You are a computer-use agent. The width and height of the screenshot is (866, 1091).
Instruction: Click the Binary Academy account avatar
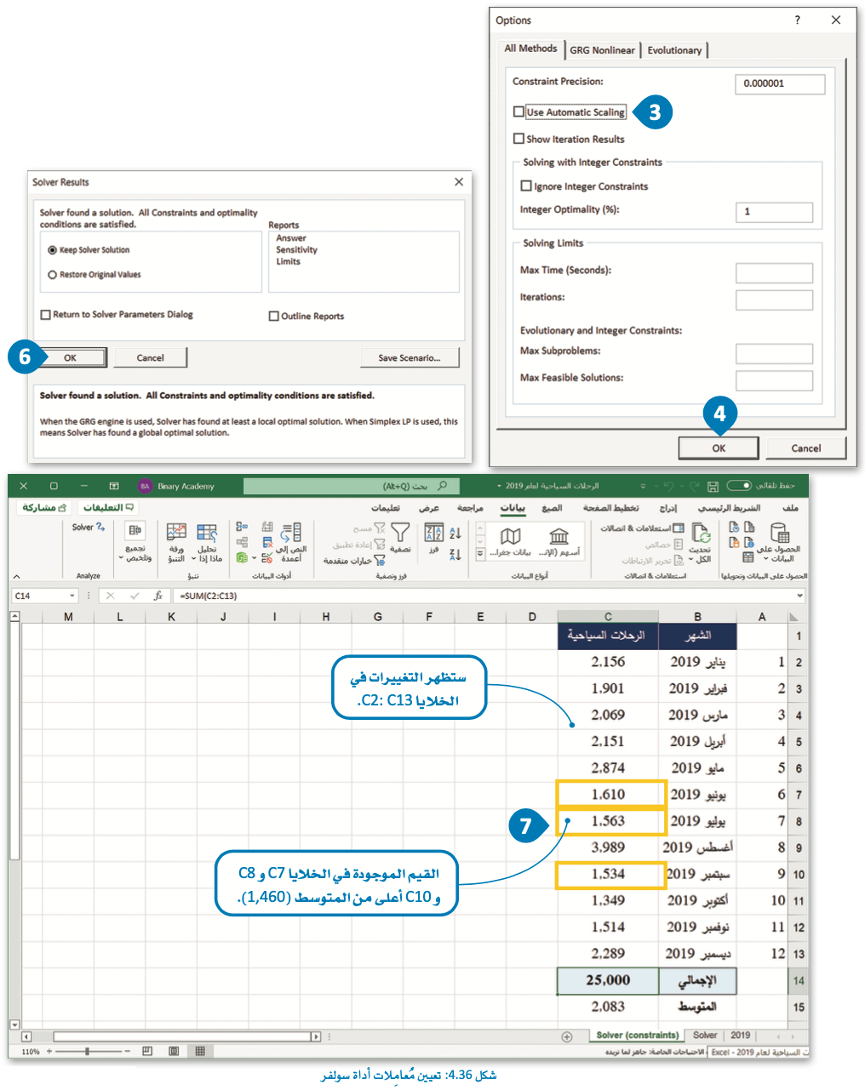(x=145, y=486)
